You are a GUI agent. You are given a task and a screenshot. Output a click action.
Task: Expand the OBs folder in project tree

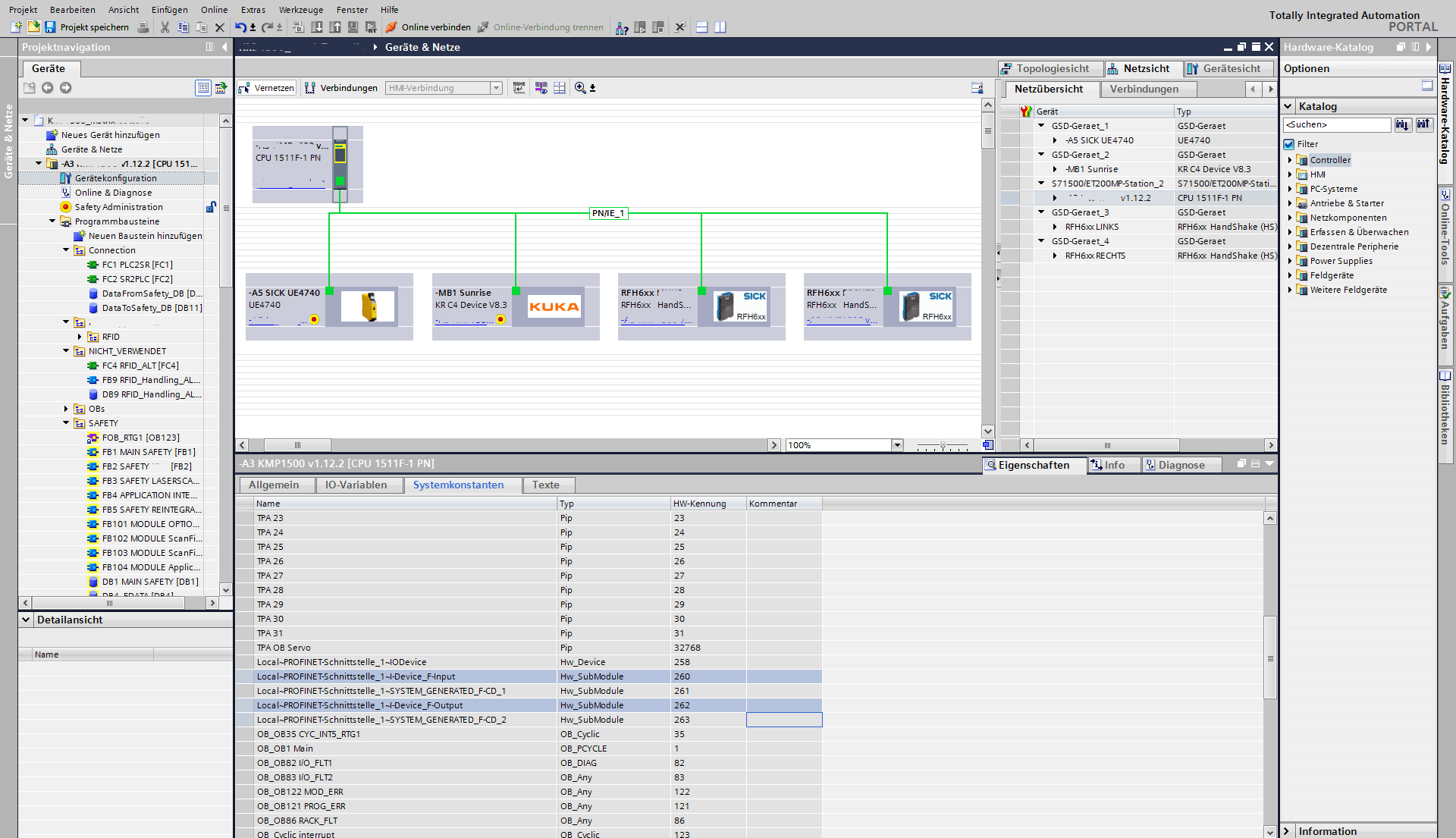click(x=66, y=409)
